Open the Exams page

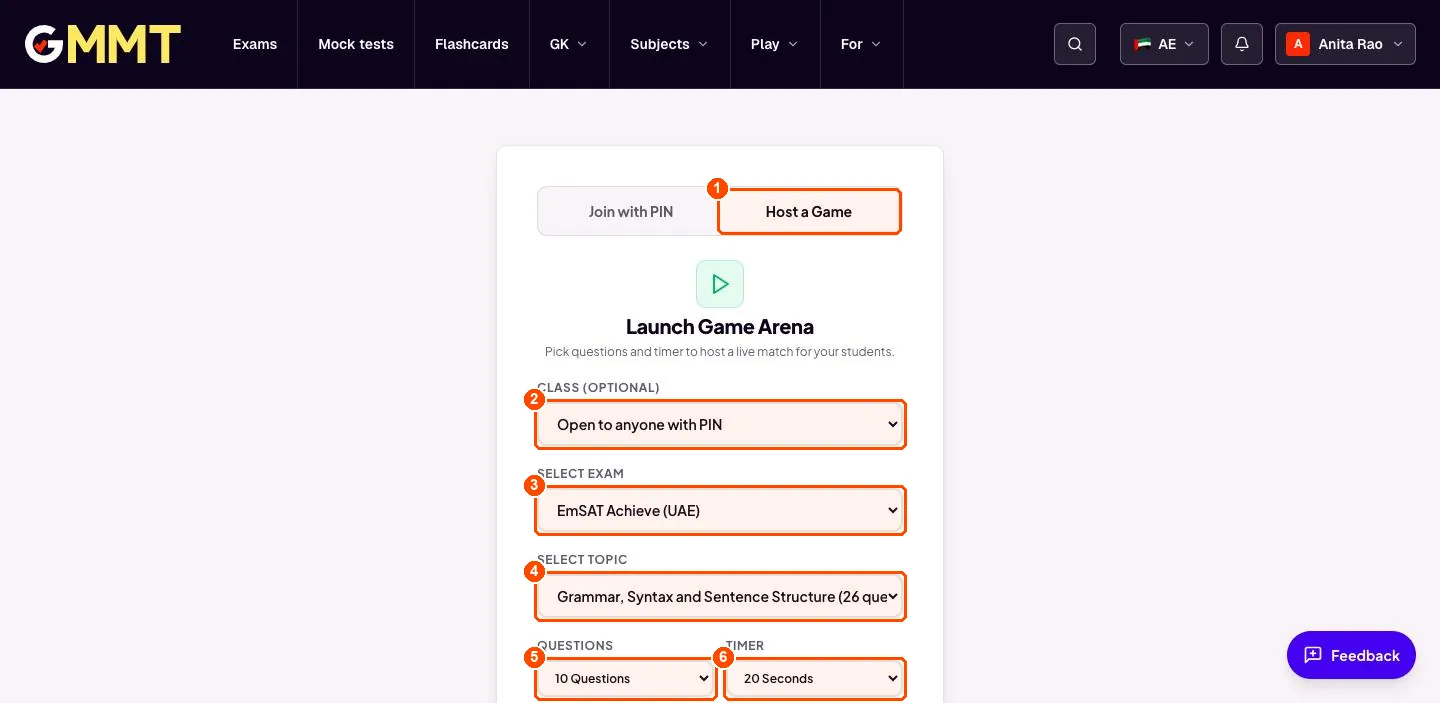255,44
